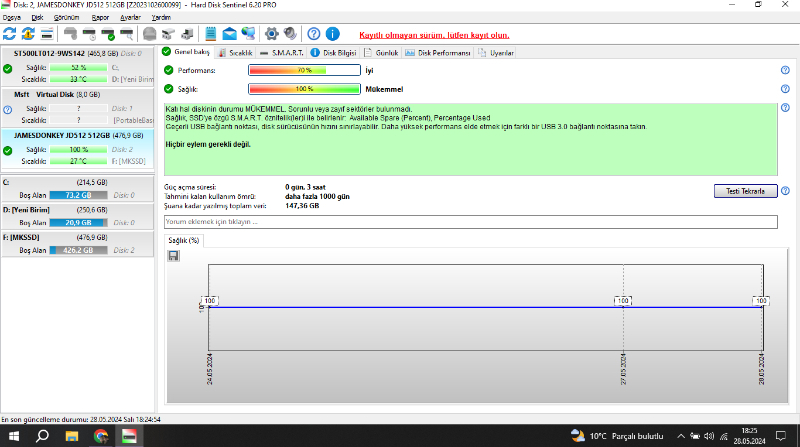800x447 pixels.
Task: Click Testi Tekrarla button
Action: pyautogui.click(x=745, y=191)
